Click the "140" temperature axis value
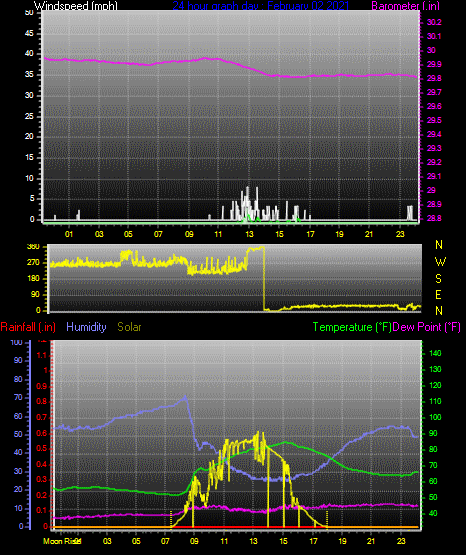This screenshot has height=555, width=466. tap(435, 353)
